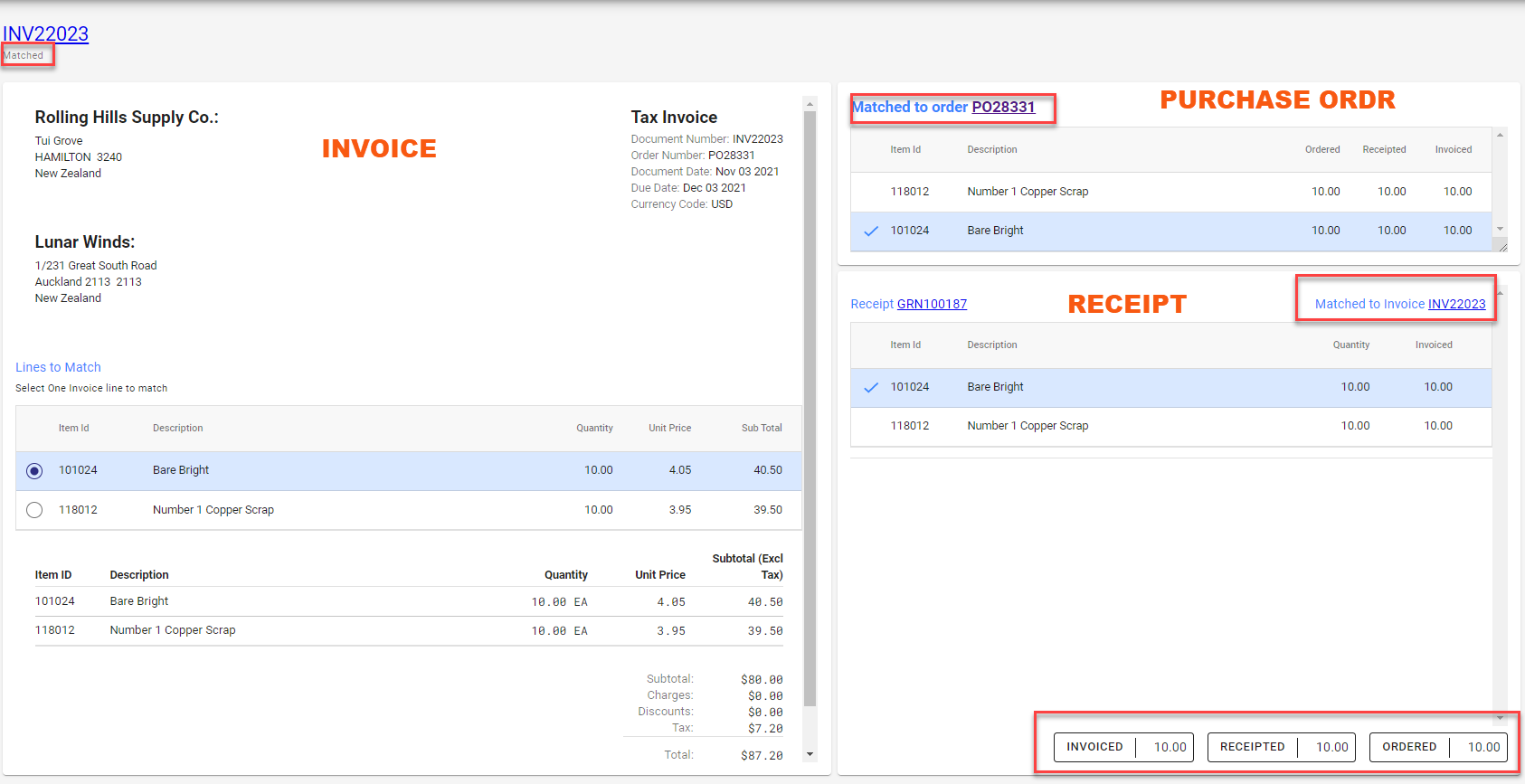This screenshot has height=784, width=1525.
Task: Select the 118012 Number 1 Copper Scrap radio
Action: coord(34,510)
